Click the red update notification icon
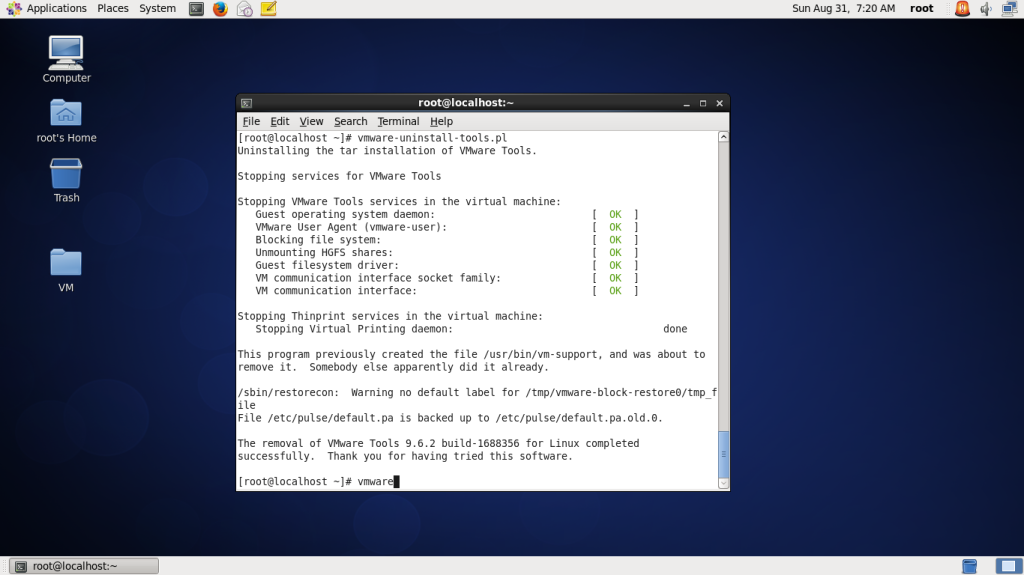The height and width of the screenshot is (575, 1024). (x=962, y=8)
